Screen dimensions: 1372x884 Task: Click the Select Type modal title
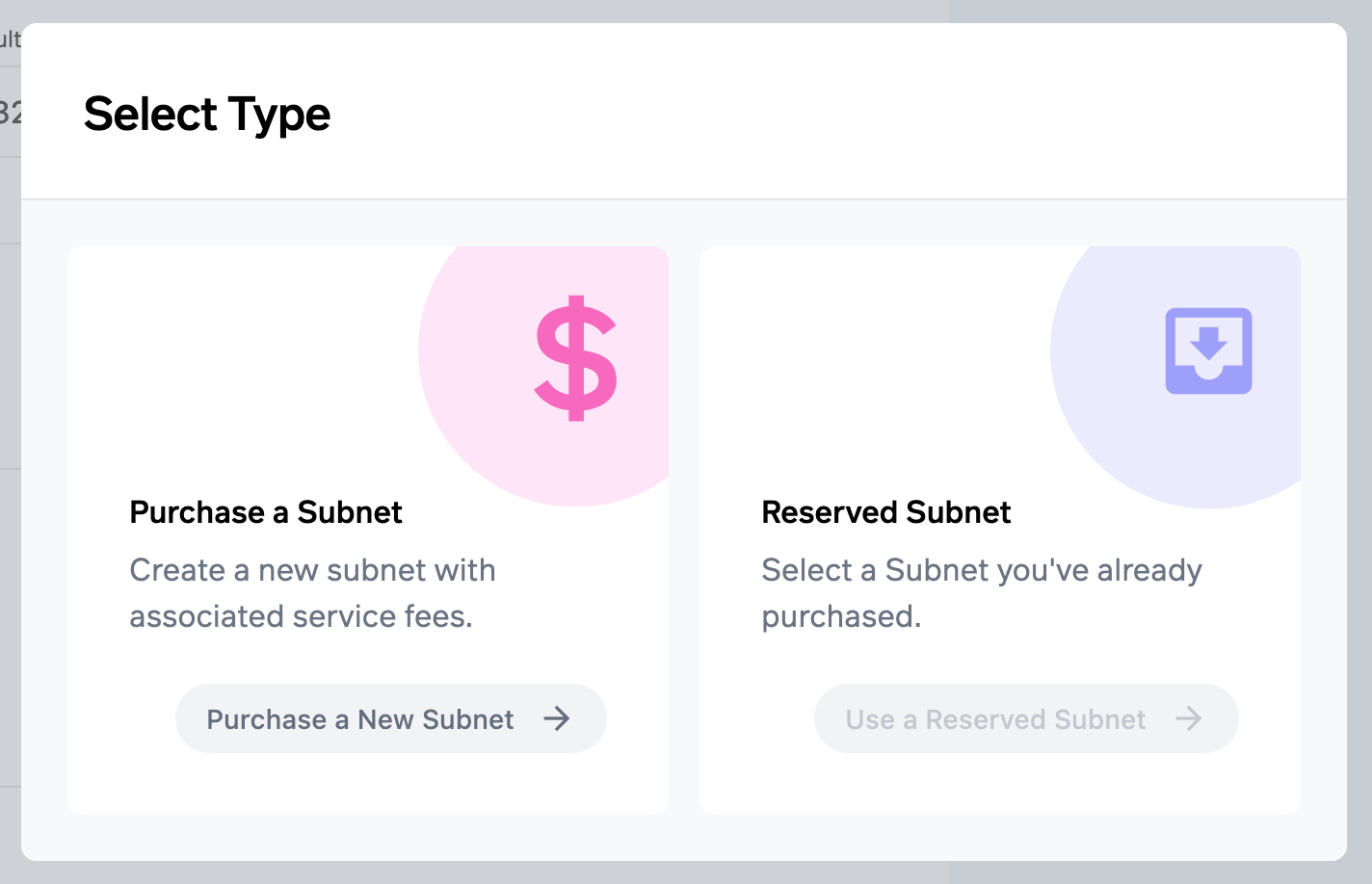tap(207, 115)
